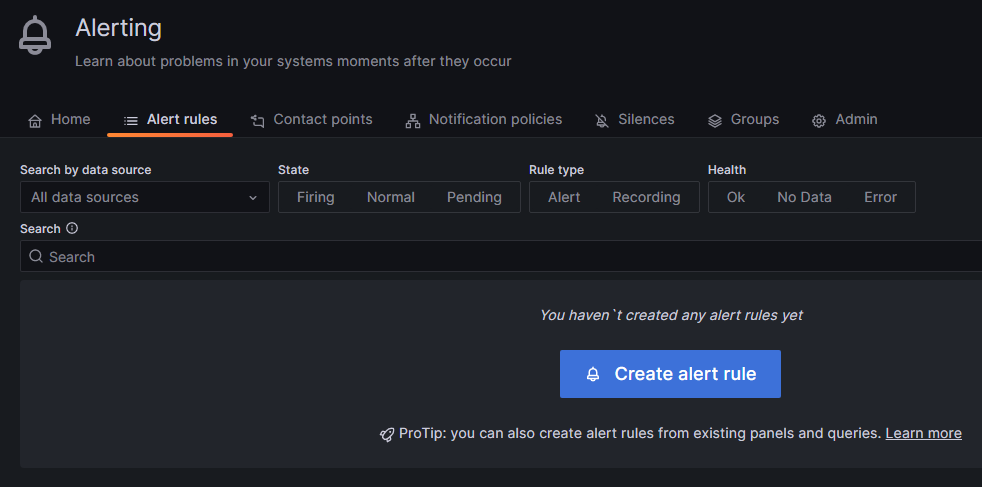
Task: Open the Learn more link
Action: [923, 433]
